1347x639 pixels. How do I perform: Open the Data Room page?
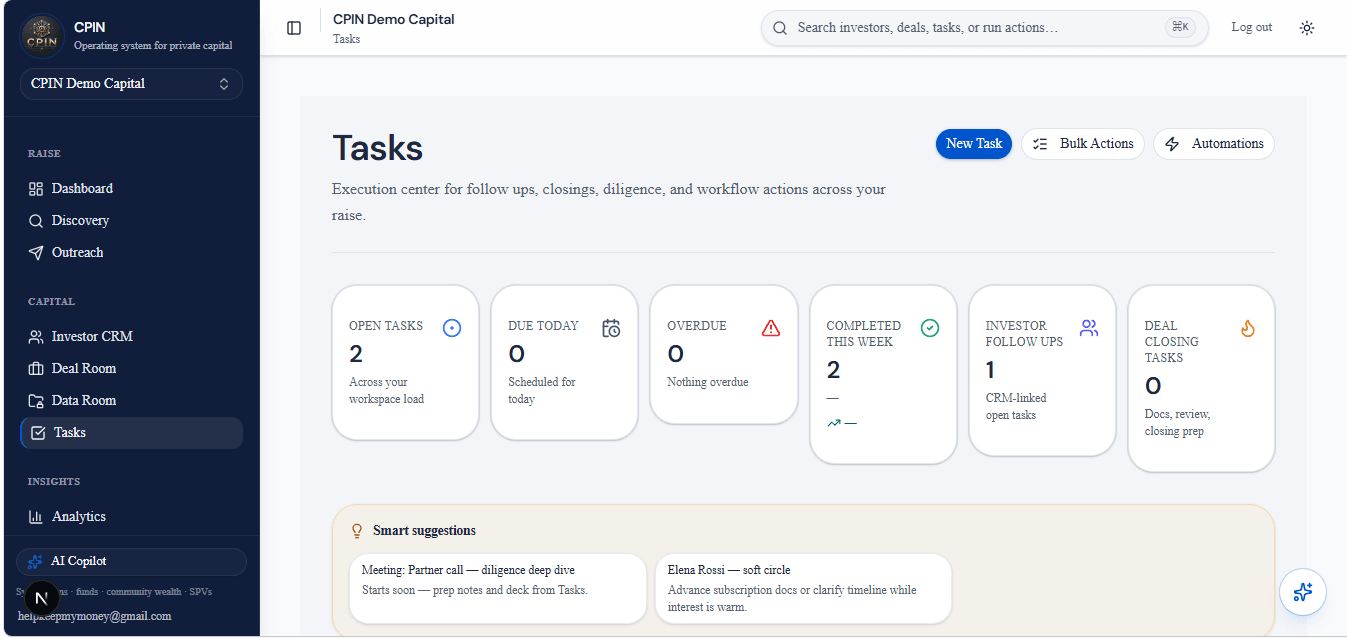(131, 401)
